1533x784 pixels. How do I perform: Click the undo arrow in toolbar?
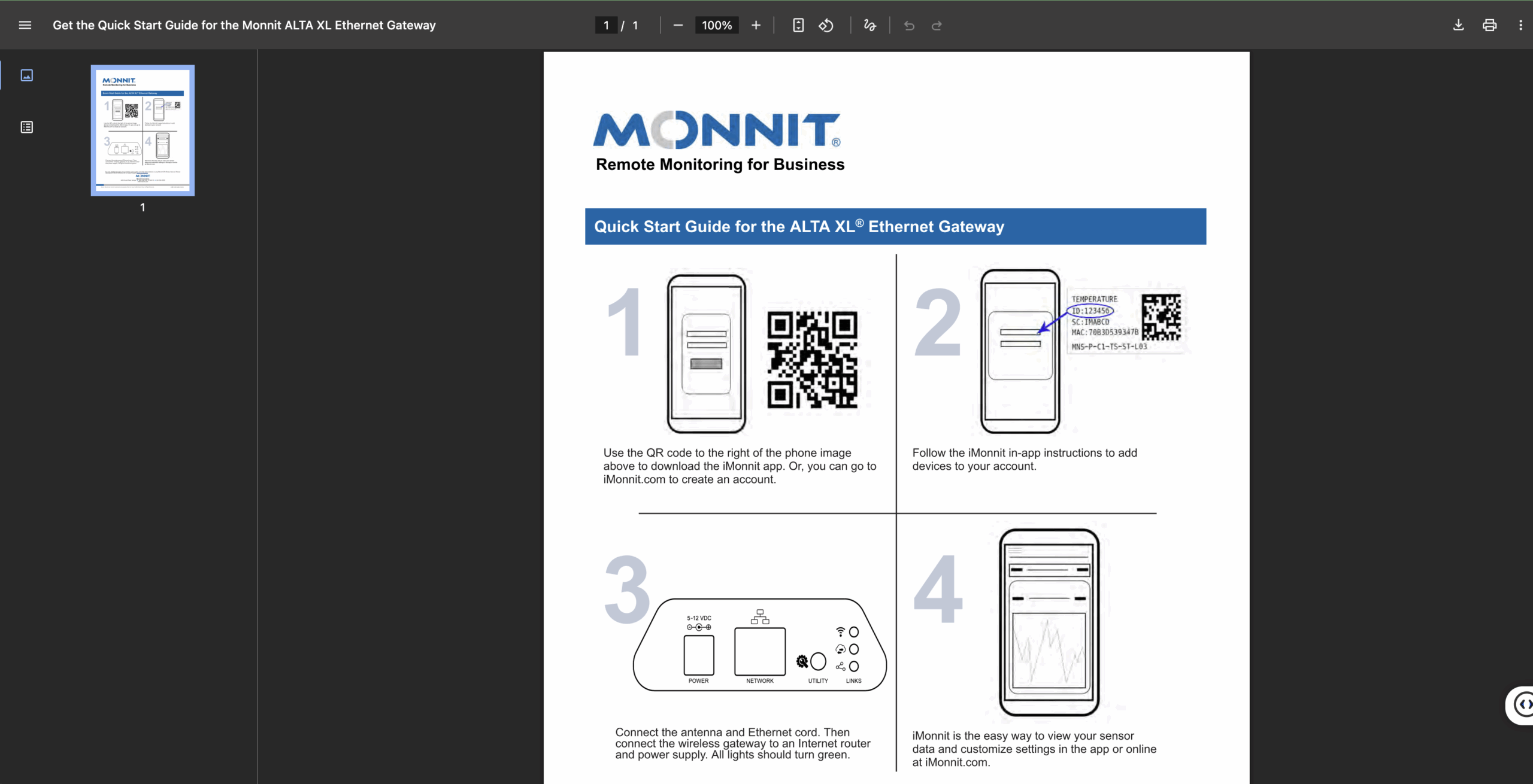tap(909, 25)
